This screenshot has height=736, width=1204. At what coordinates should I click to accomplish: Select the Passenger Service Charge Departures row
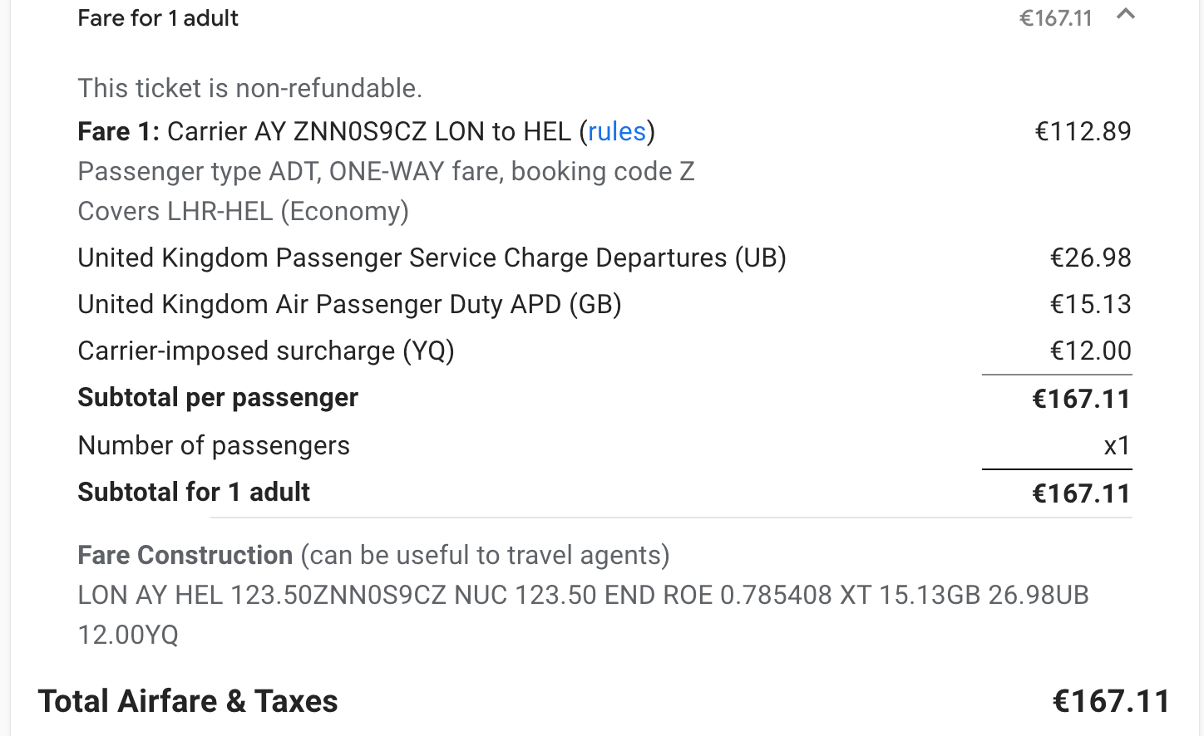tap(432, 258)
